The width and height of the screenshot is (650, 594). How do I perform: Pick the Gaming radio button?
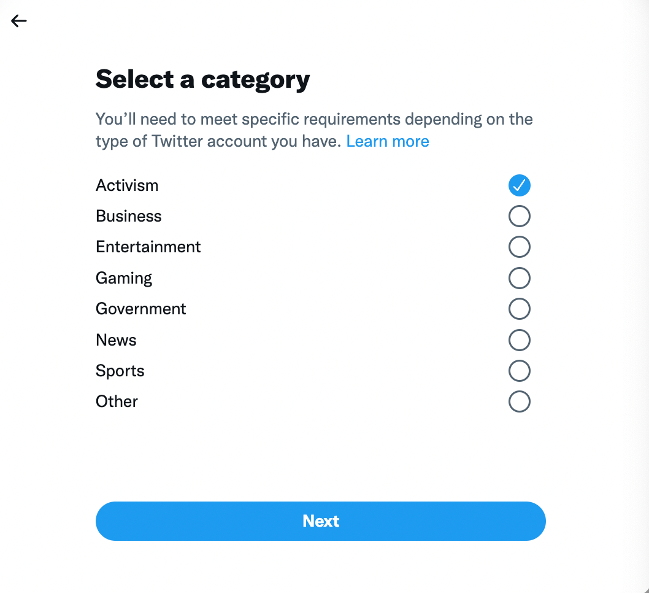tap(519, 278)
